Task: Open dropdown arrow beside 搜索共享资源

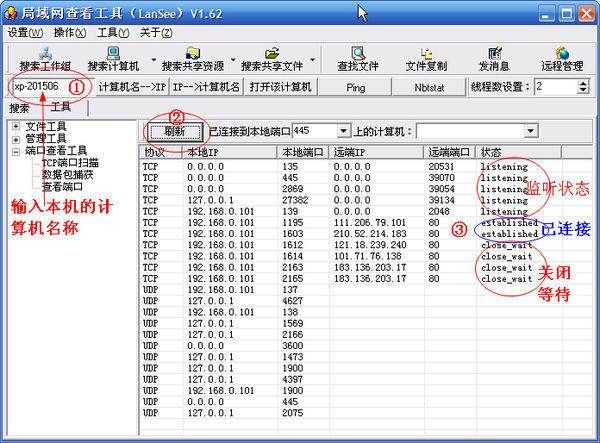Action: (233, 60)
